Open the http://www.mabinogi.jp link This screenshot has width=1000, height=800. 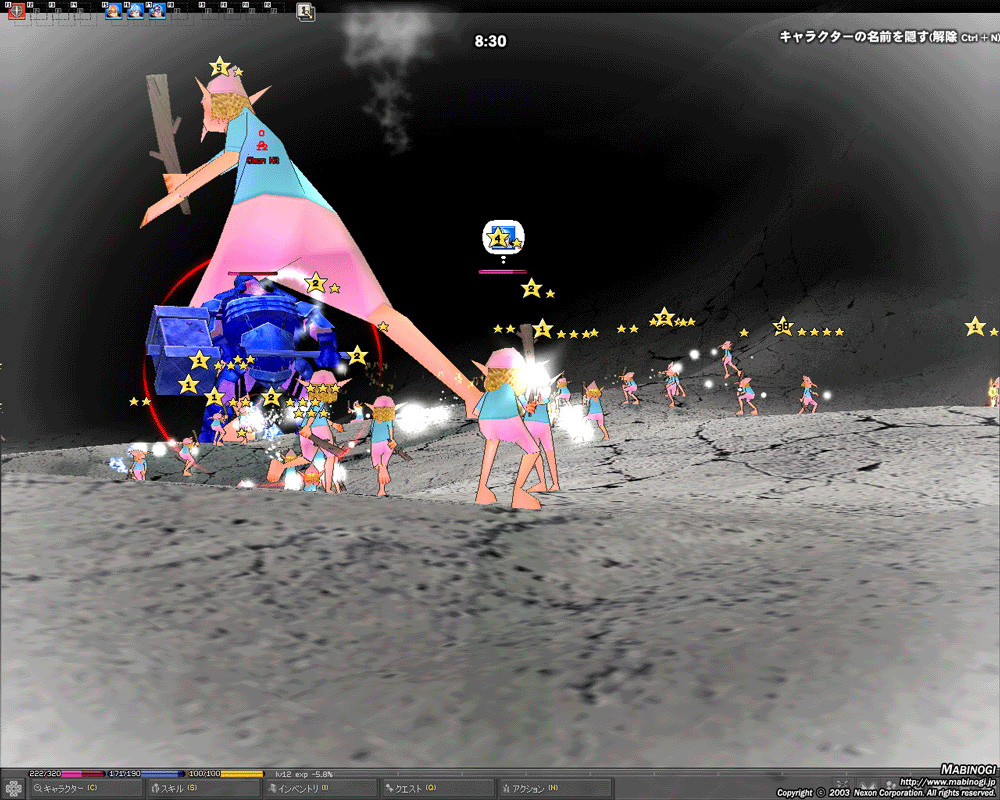click(948, 781)
